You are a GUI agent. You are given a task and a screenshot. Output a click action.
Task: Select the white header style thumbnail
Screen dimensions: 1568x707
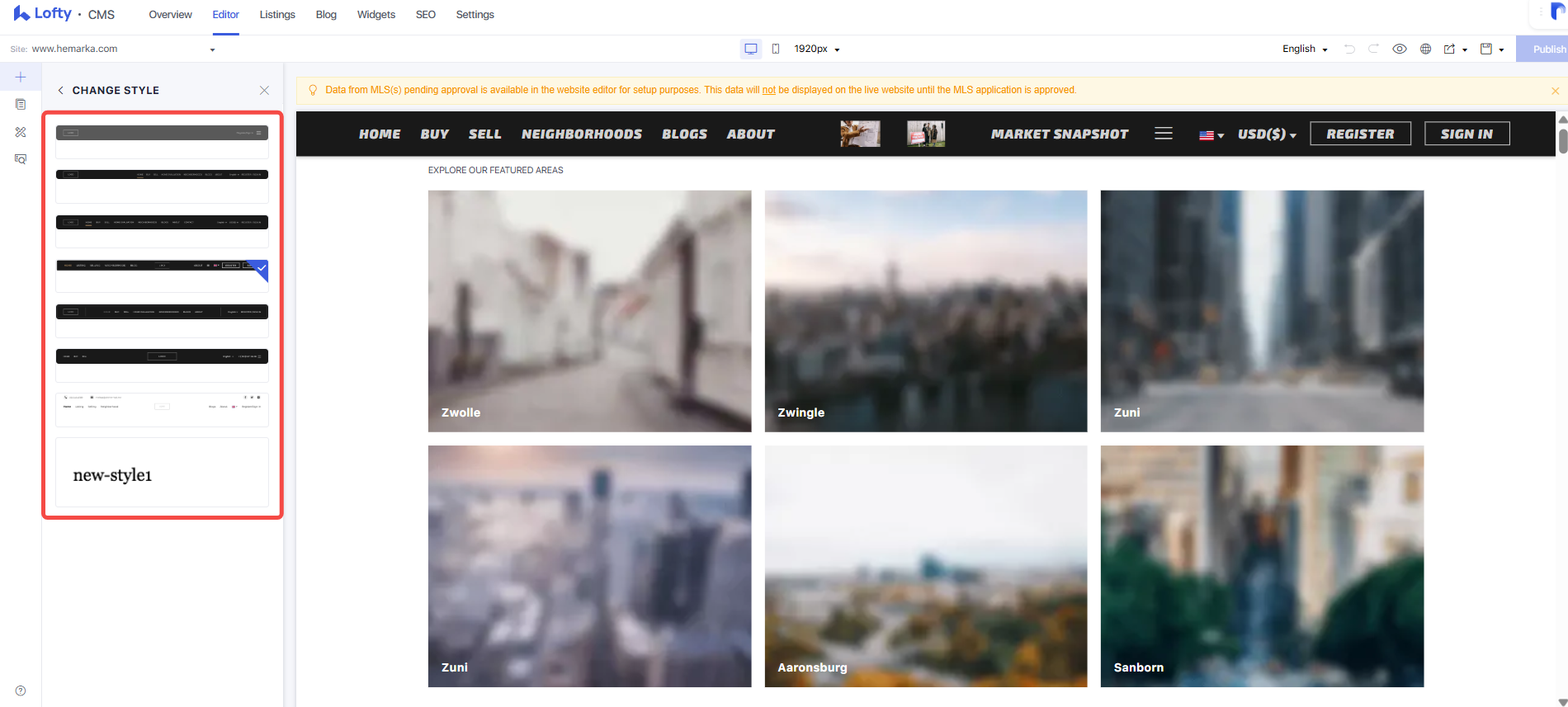click(x=162, y=409)
